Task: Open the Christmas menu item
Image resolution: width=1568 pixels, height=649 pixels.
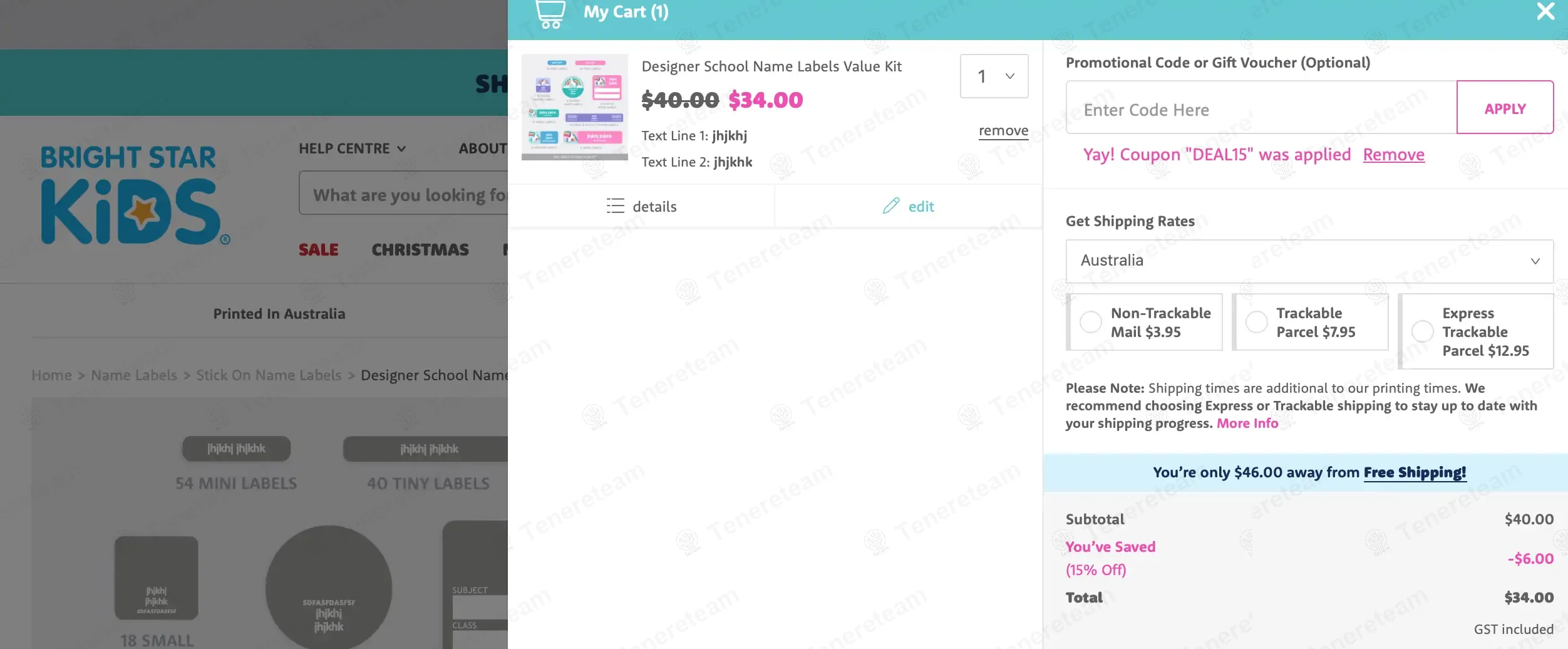Action: pos(420,250)
